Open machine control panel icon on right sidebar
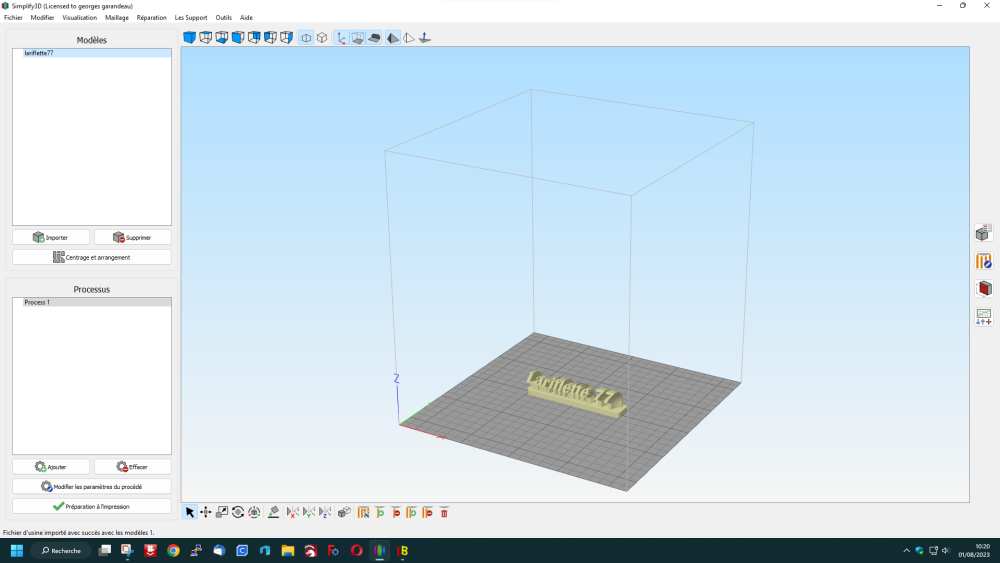Viewport: 1000px width, 563px height. (x=984, y=317)
